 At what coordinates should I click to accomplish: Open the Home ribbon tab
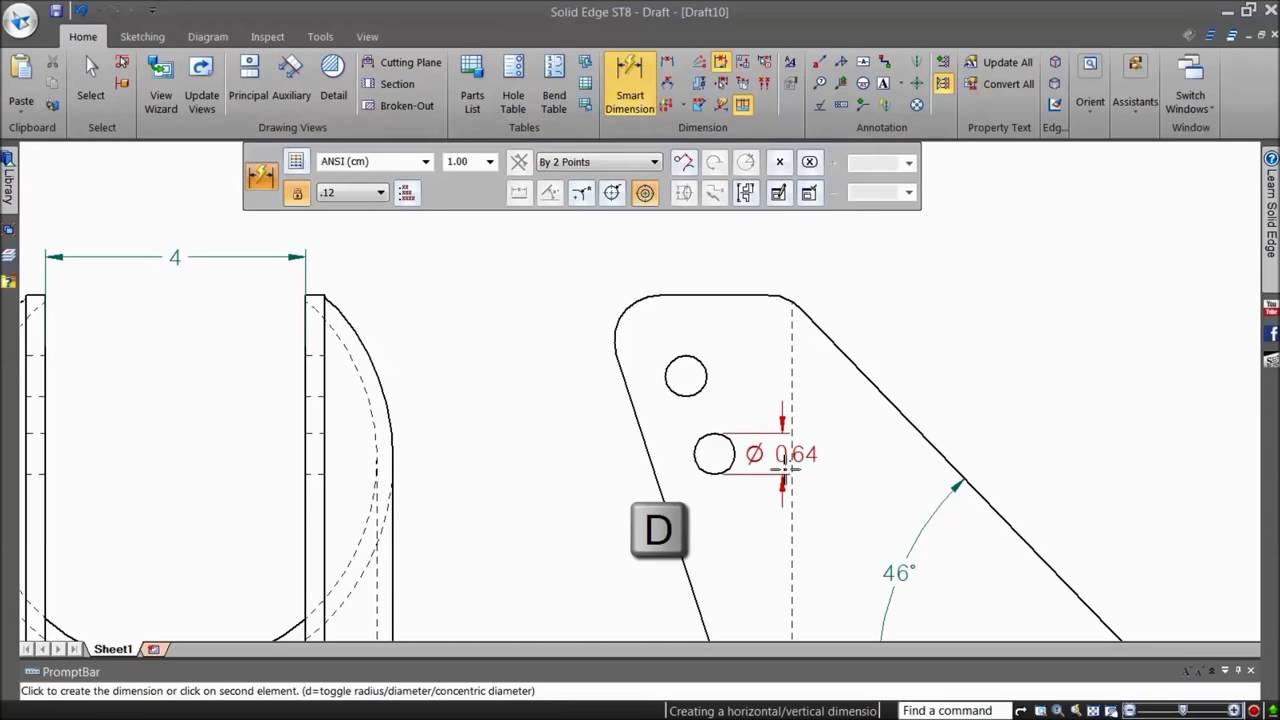(83, 37)
